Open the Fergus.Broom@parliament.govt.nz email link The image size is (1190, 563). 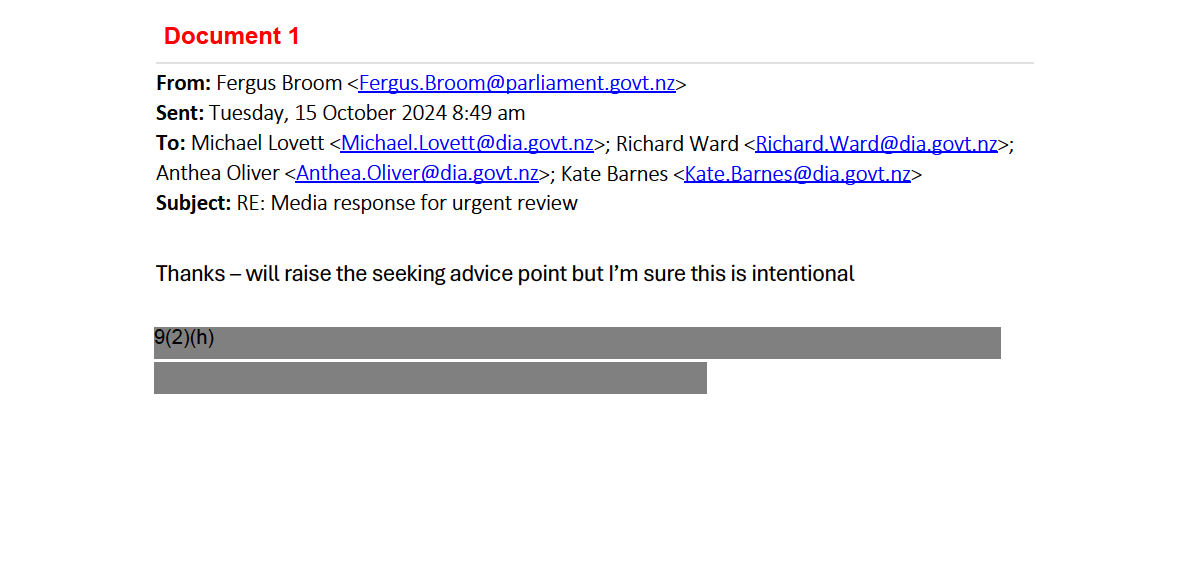pyautogui.click(x=517, y=83)
